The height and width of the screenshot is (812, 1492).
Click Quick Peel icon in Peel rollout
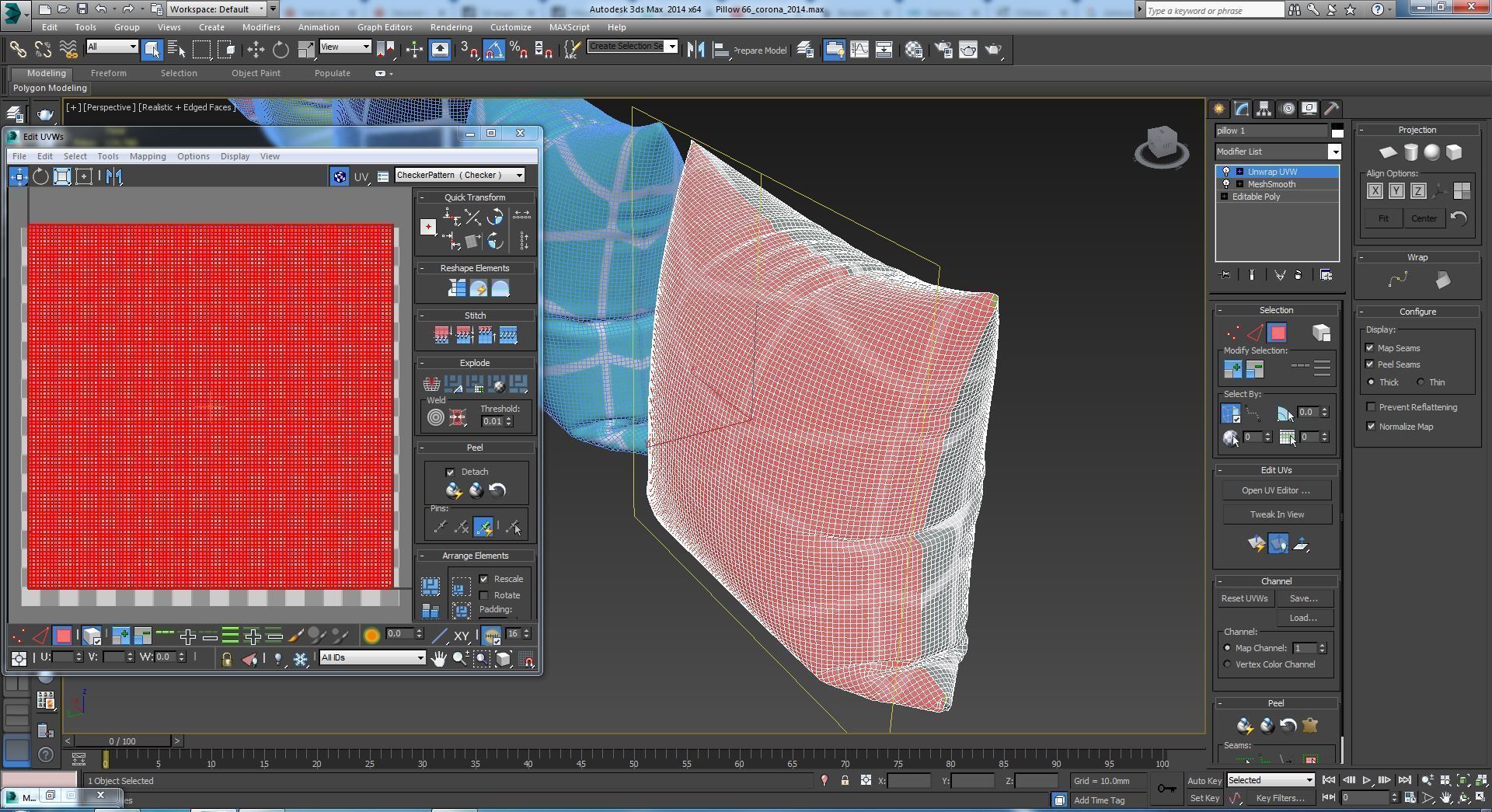[454, 490]
